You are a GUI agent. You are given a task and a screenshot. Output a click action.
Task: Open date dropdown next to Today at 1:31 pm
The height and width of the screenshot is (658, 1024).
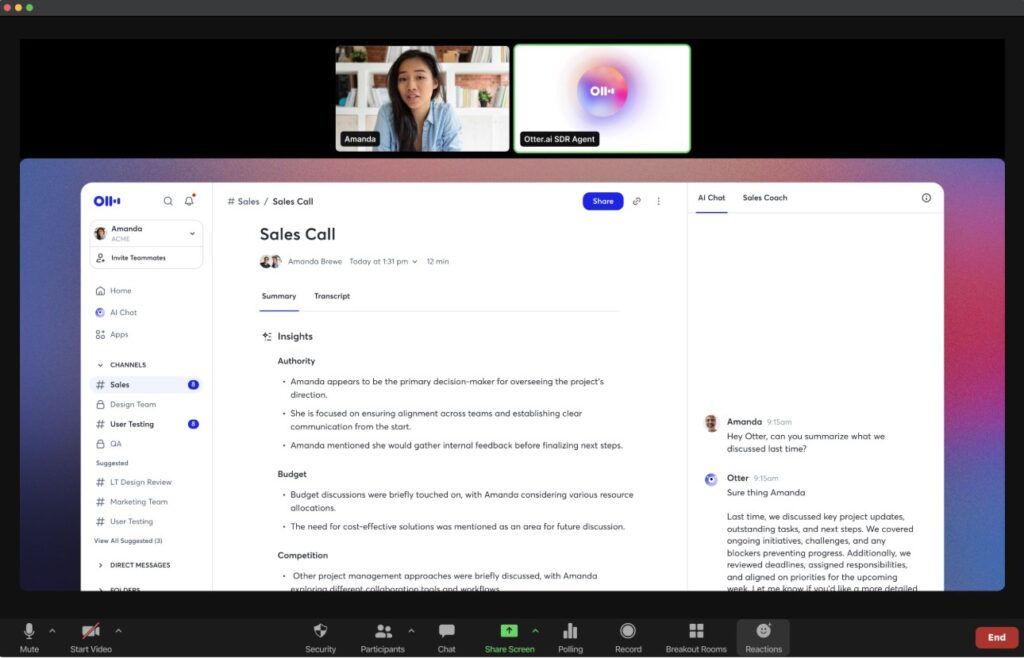pos(415,262)
